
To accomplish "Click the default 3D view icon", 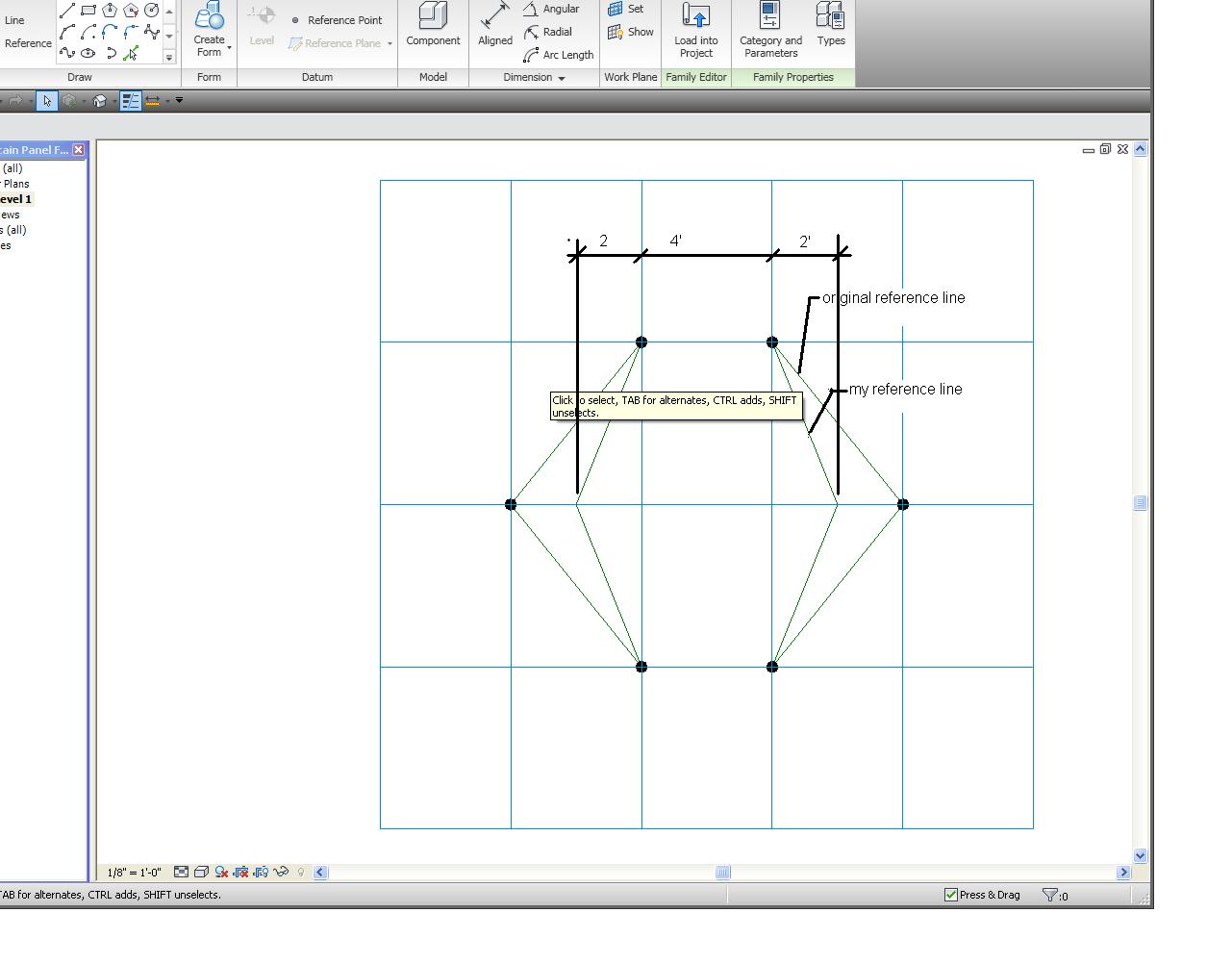I will (x=99, y=101).
